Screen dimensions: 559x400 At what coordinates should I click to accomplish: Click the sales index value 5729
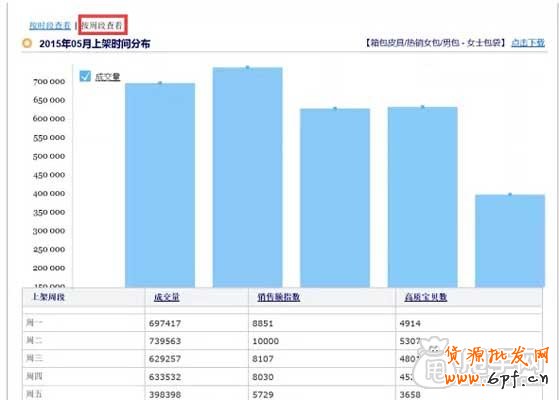(263, 395)
